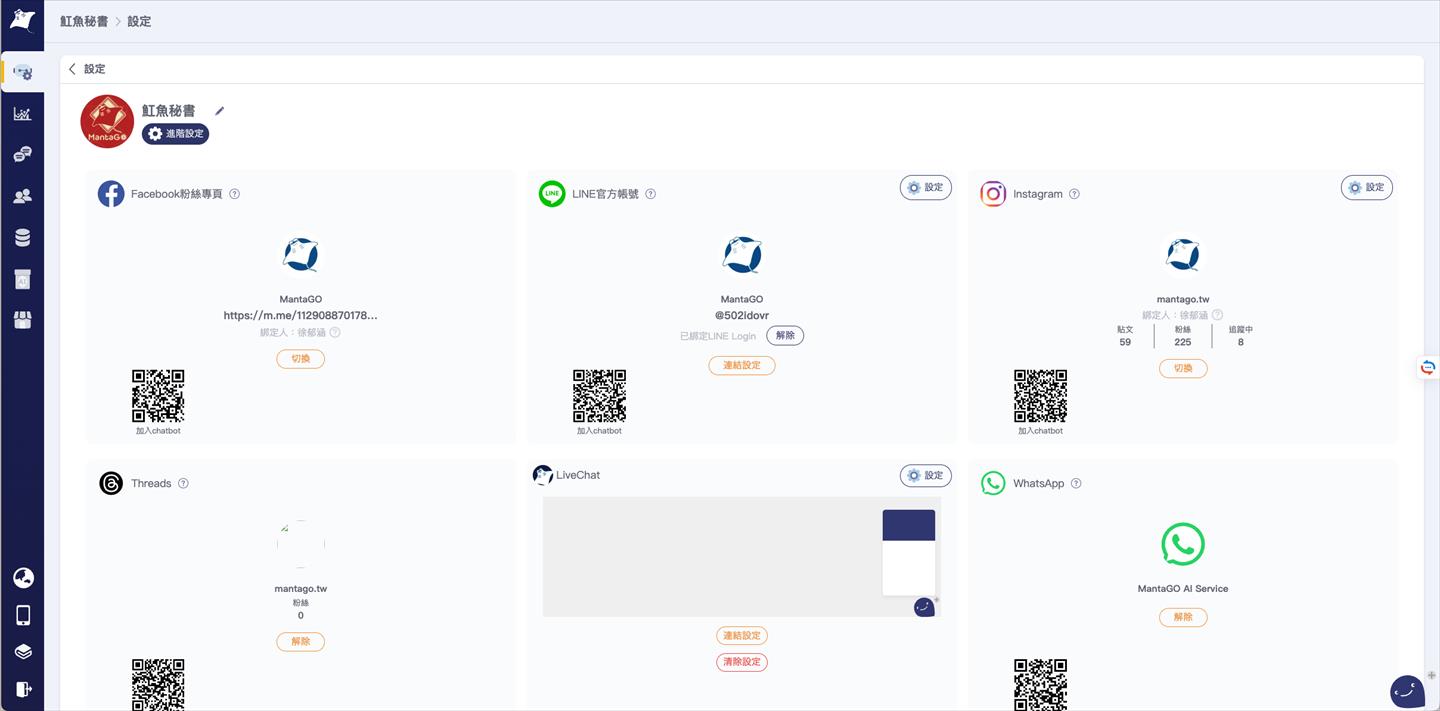Screen dimensions: 1440x711
Task: Click the globe icon in sidebar
Action: pyautogui.click(x=23, y=578)
